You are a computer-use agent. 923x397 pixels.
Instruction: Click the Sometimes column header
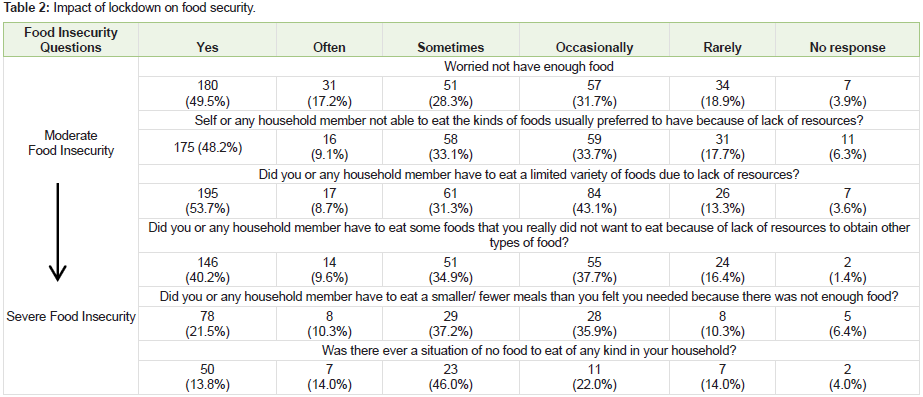[x=450, y=48]
